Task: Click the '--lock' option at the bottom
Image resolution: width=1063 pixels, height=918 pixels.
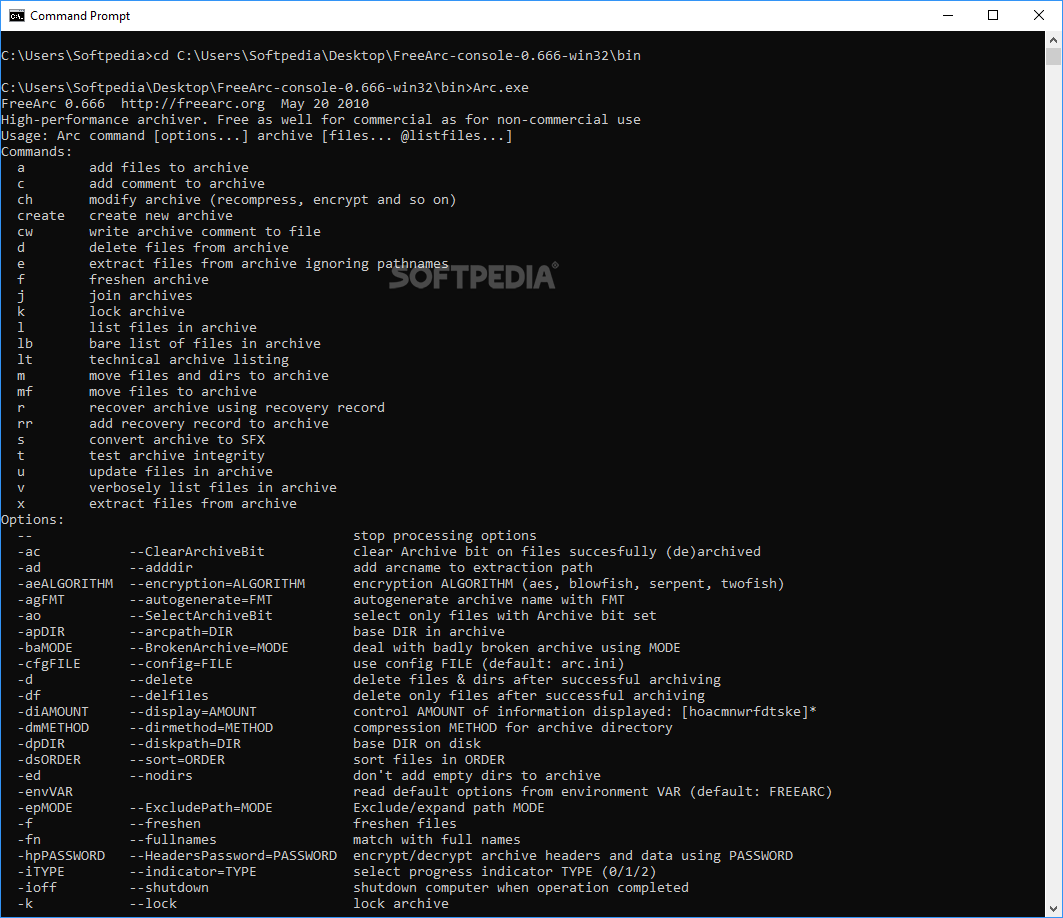Action: pyautogui.click(x=153, y=904)
